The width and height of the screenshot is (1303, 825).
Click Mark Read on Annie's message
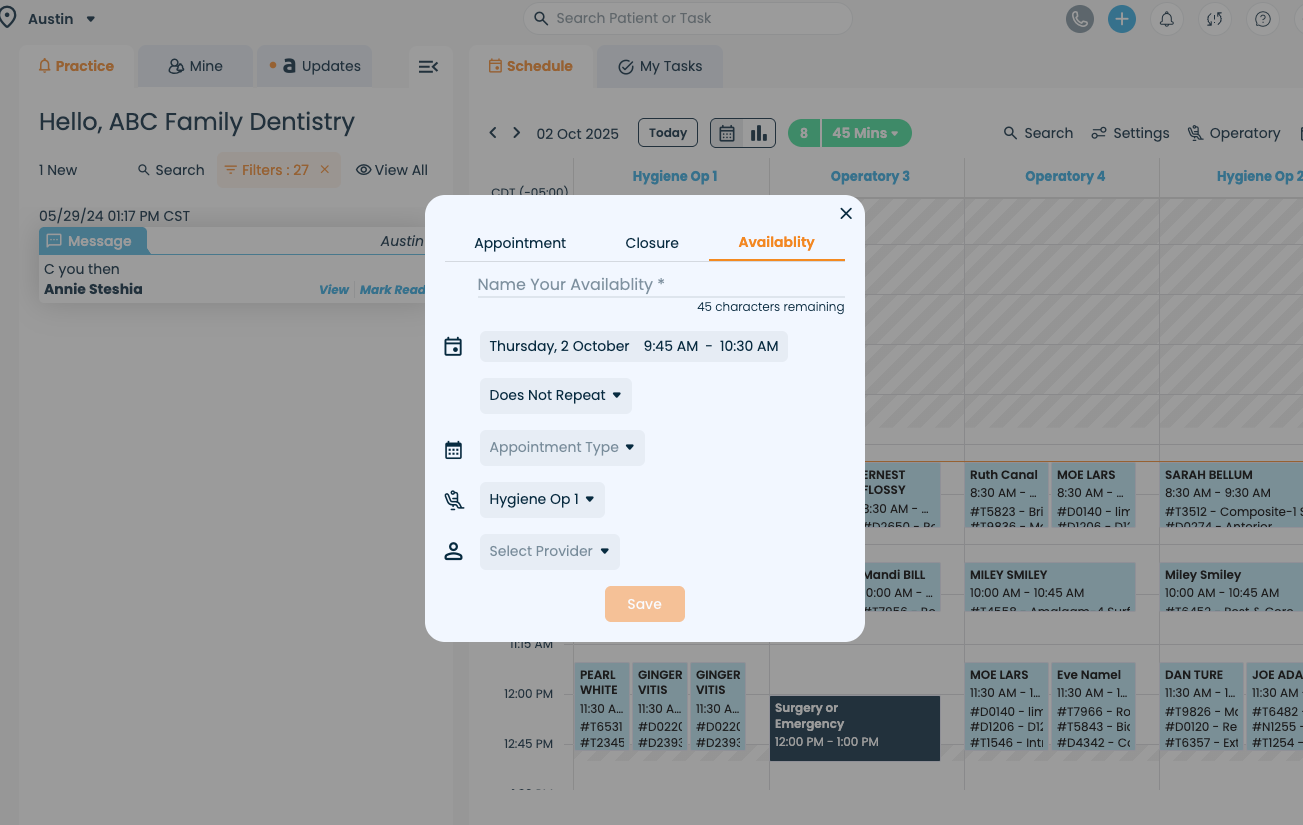392,290
